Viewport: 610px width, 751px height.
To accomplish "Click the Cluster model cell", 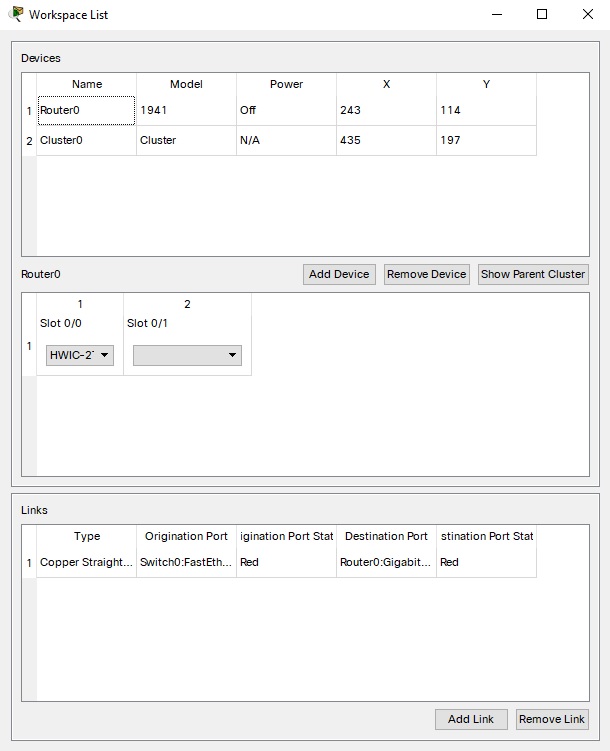I will click(x=186, y=140).
